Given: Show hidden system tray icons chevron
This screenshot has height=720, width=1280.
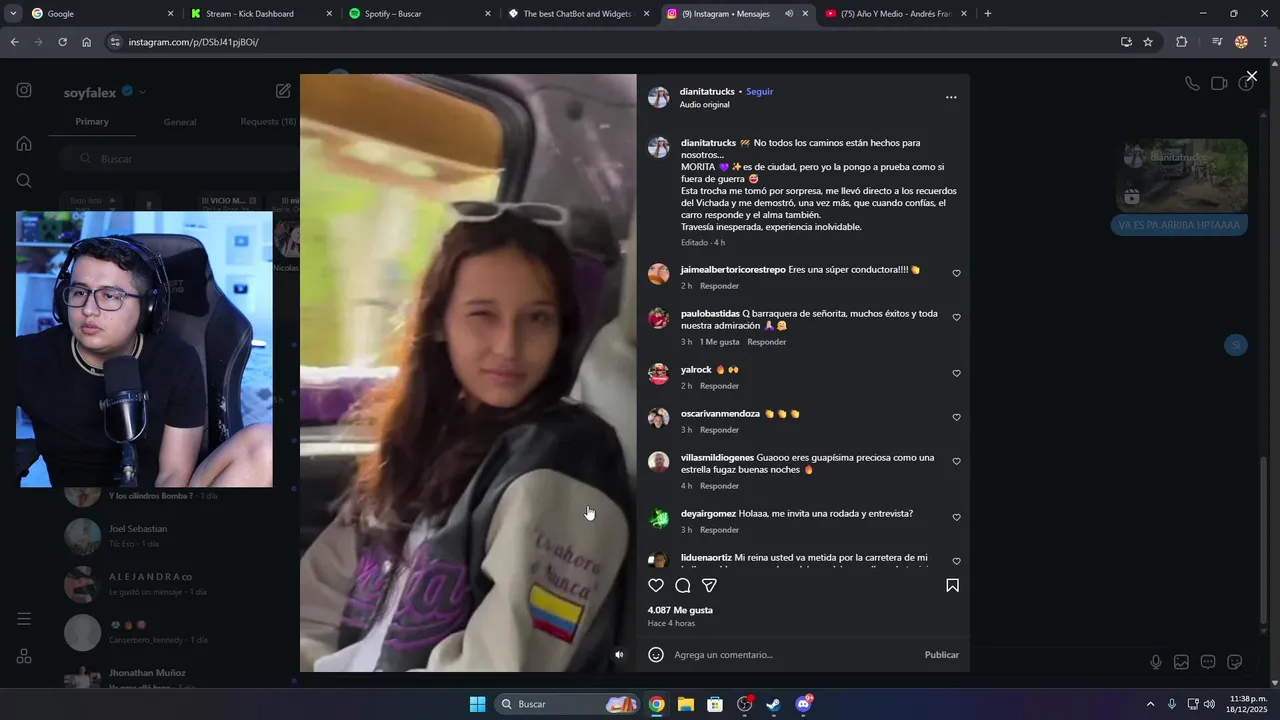Looking at the screenshot, I should [x=1150, y=704].
